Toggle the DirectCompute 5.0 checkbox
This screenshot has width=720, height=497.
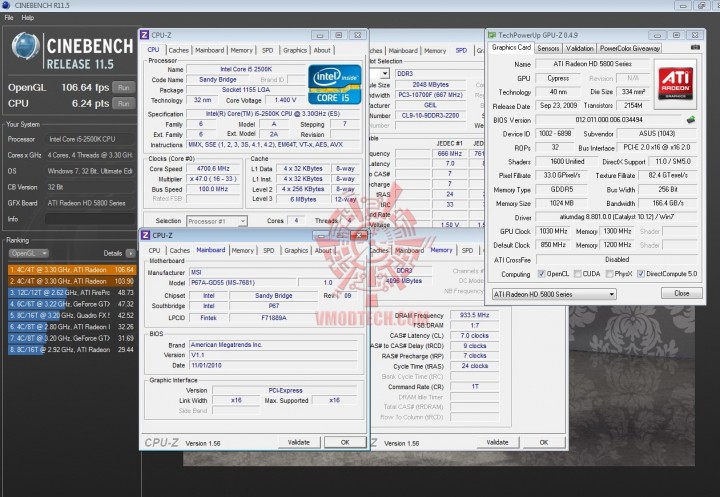point(641,274)
